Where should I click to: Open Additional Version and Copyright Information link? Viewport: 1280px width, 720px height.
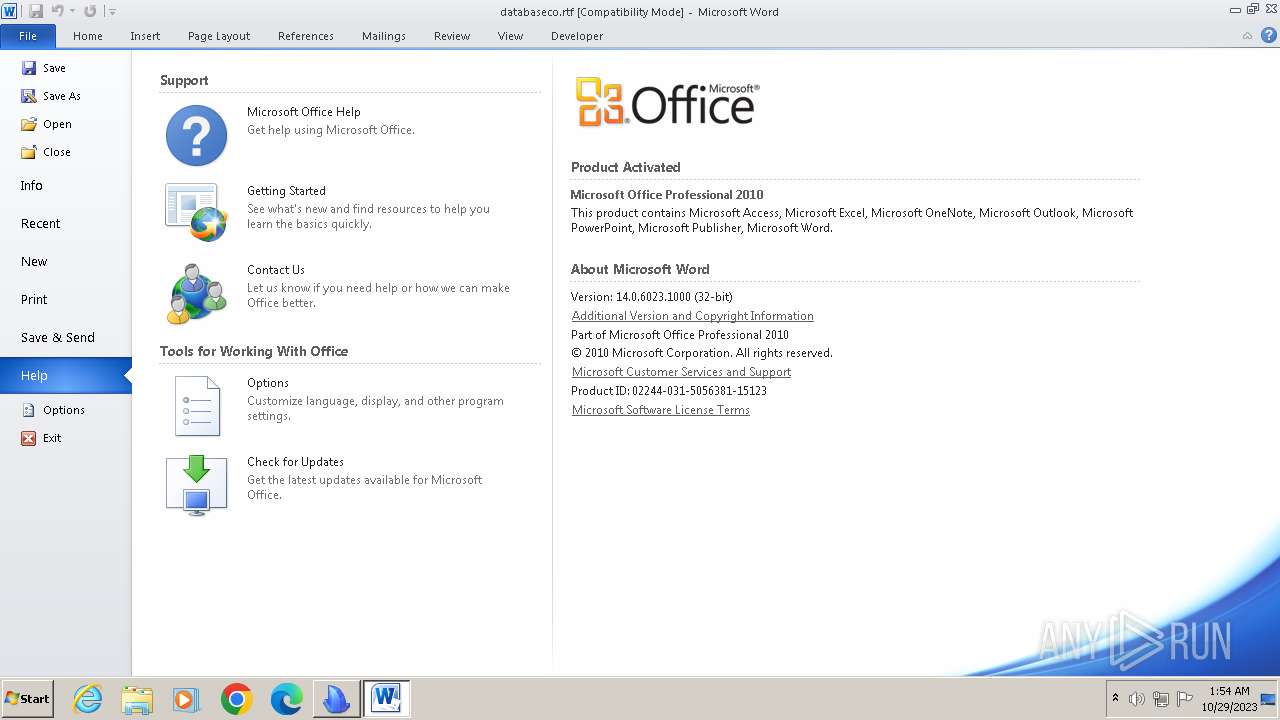693,316
